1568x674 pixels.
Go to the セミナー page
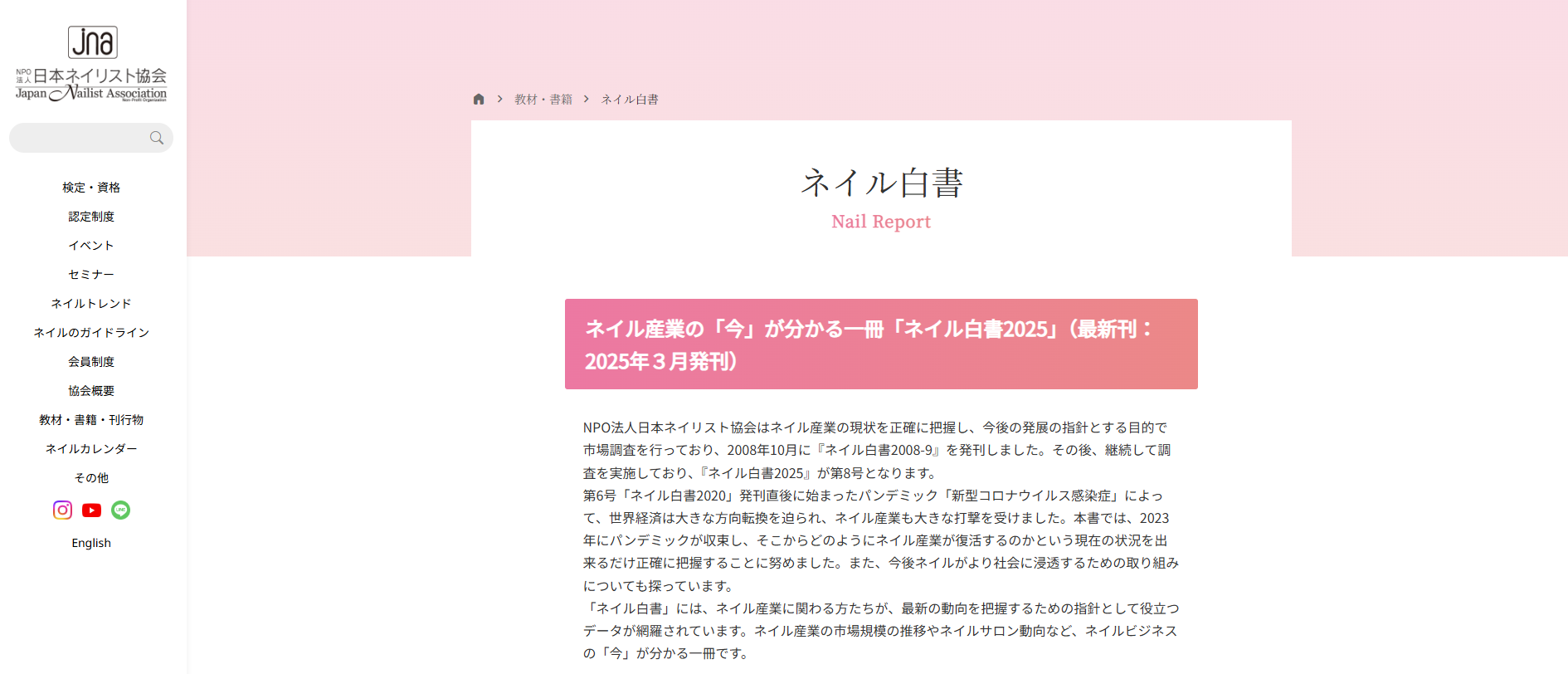(91, 275)
